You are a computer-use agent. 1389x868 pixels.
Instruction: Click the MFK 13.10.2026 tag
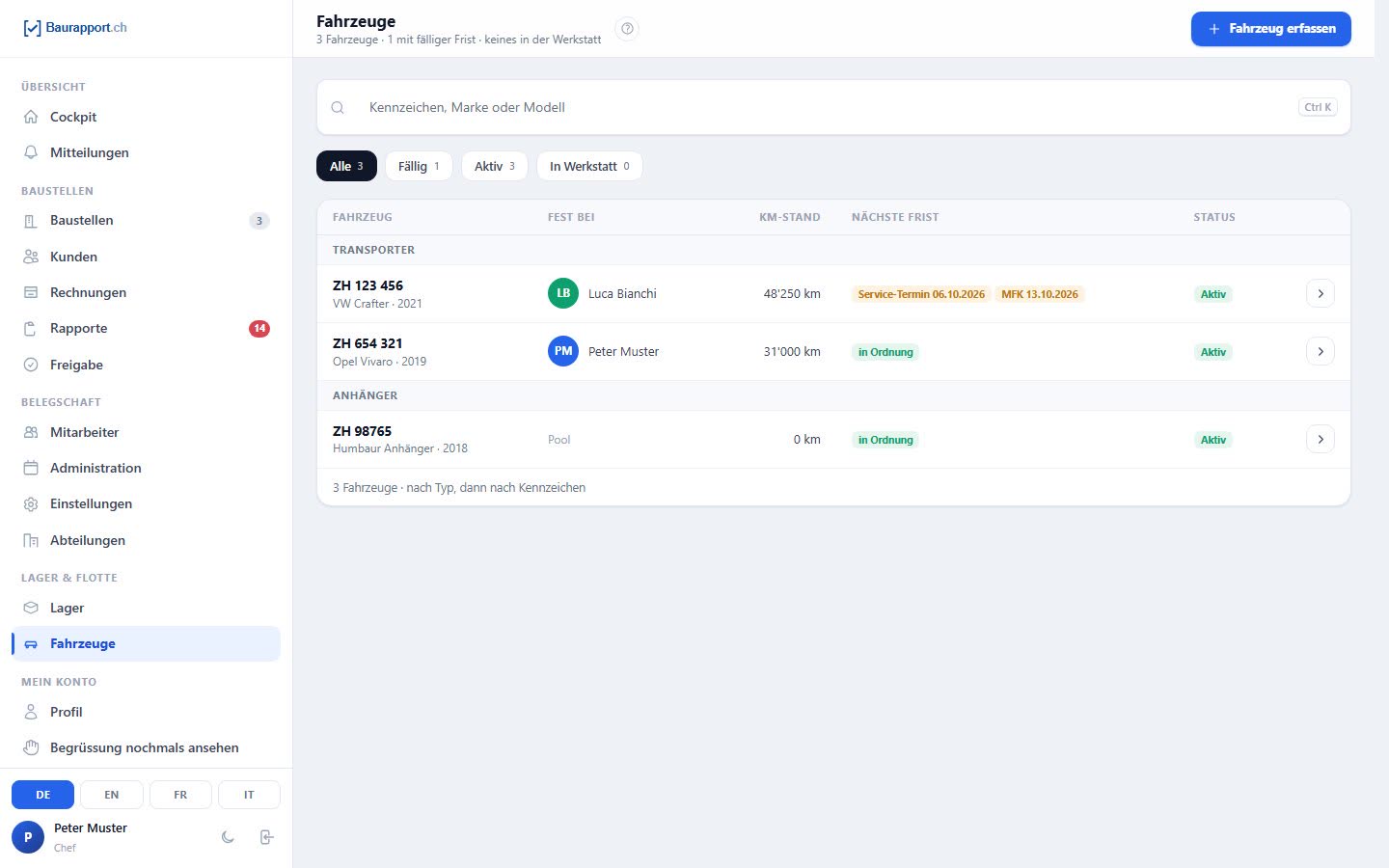pos(1040,294)
